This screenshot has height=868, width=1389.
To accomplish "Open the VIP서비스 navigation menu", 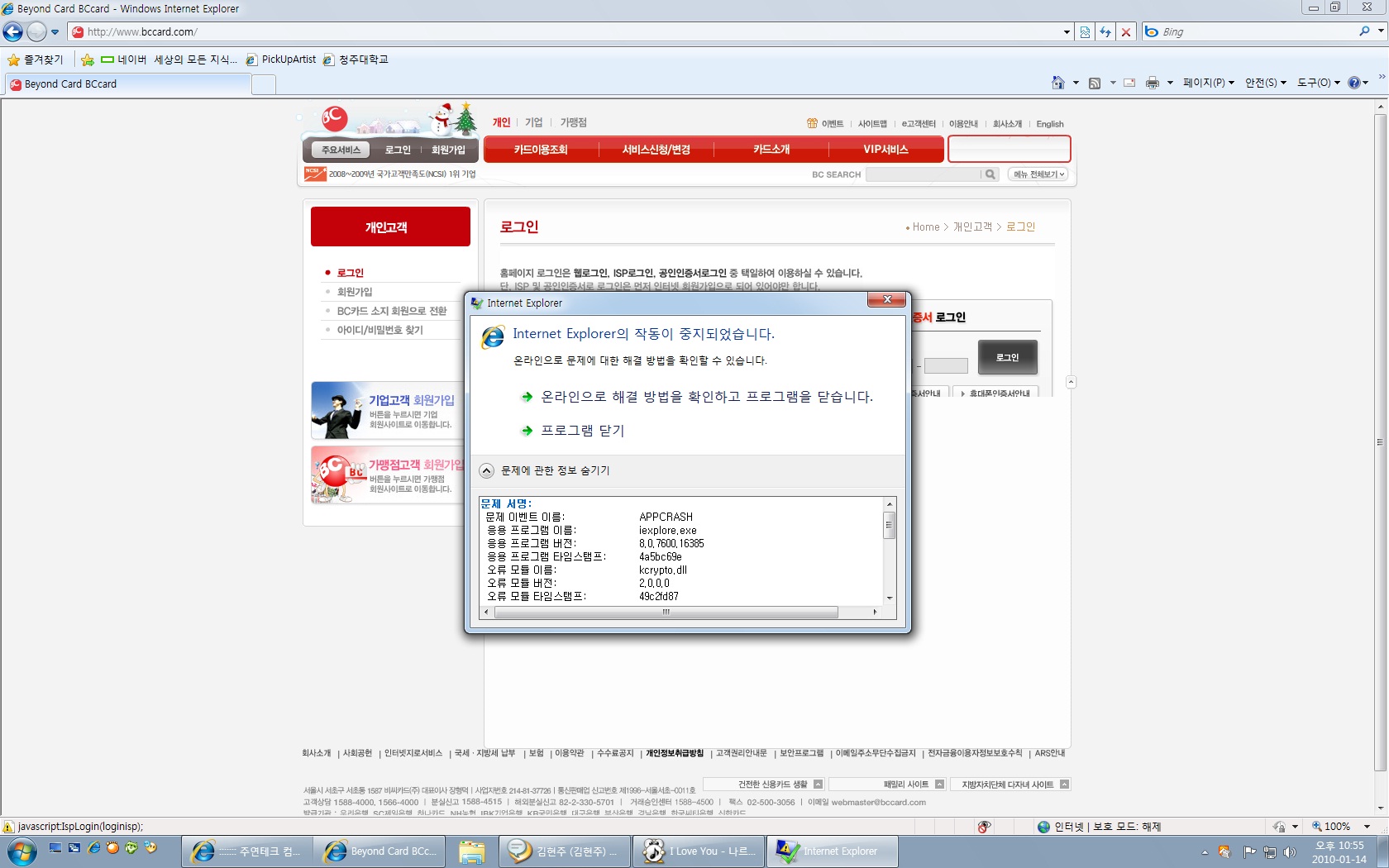I will (885, 150).
